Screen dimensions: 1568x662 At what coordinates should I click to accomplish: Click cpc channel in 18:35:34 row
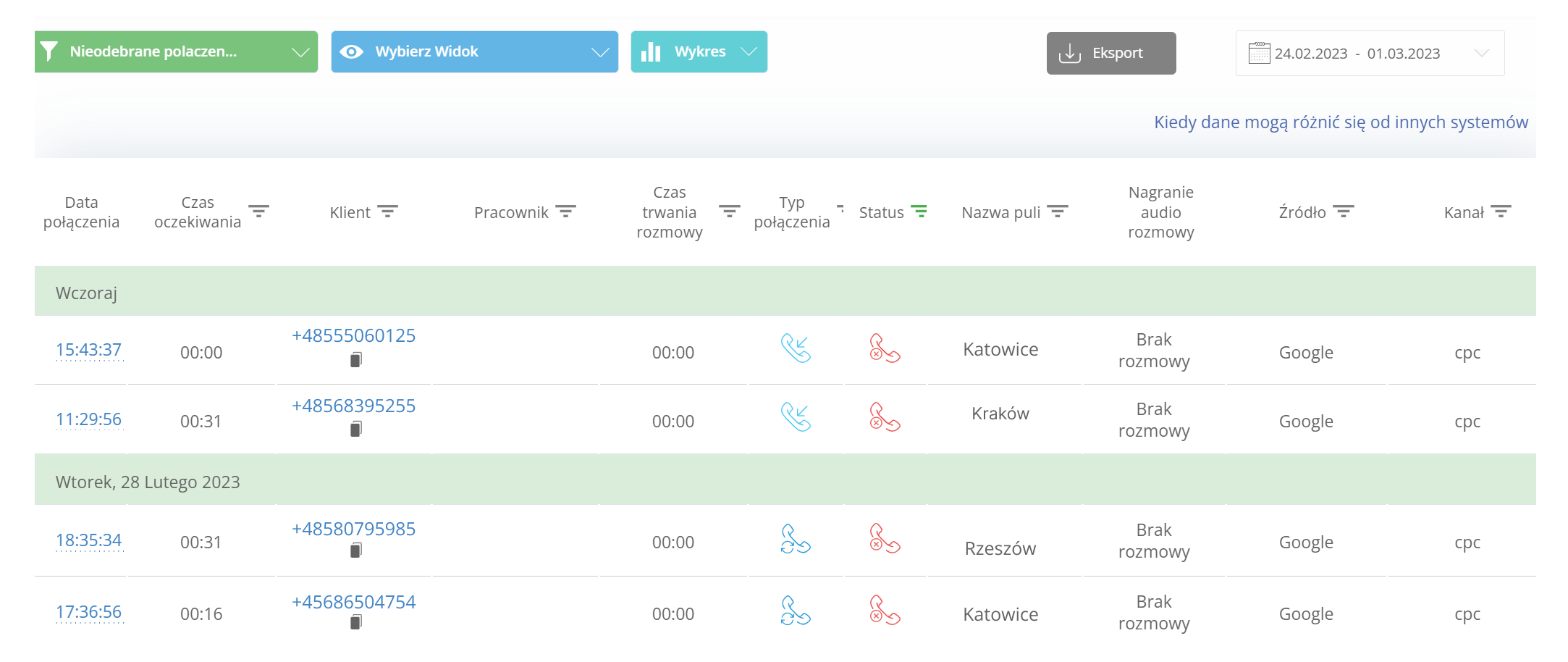tap(1467, 542)
